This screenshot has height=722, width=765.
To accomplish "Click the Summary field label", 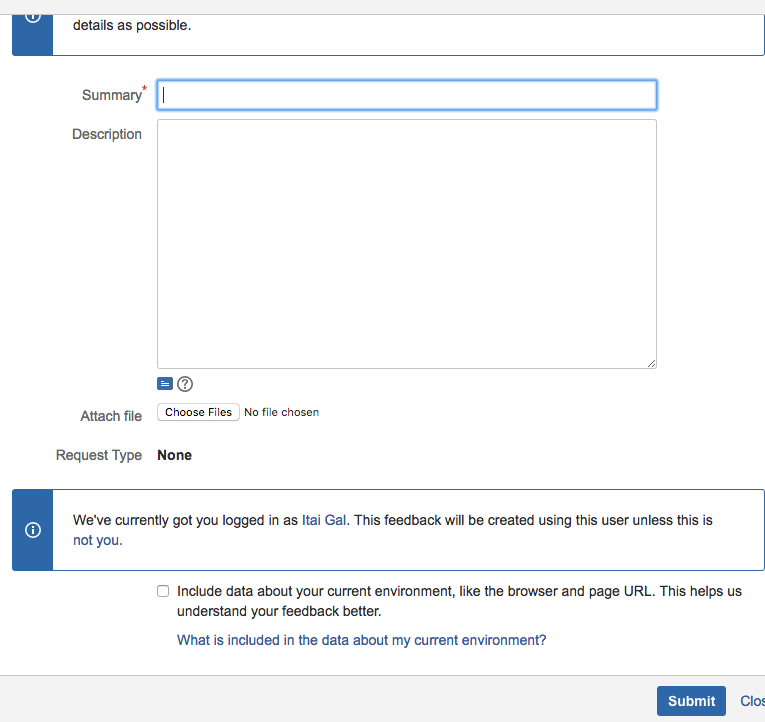I will pyautogui.click(x=112, y=95).
